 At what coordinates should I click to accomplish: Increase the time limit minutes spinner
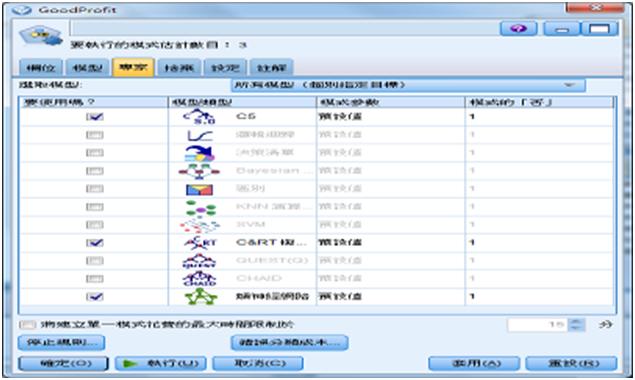(576, 322)
